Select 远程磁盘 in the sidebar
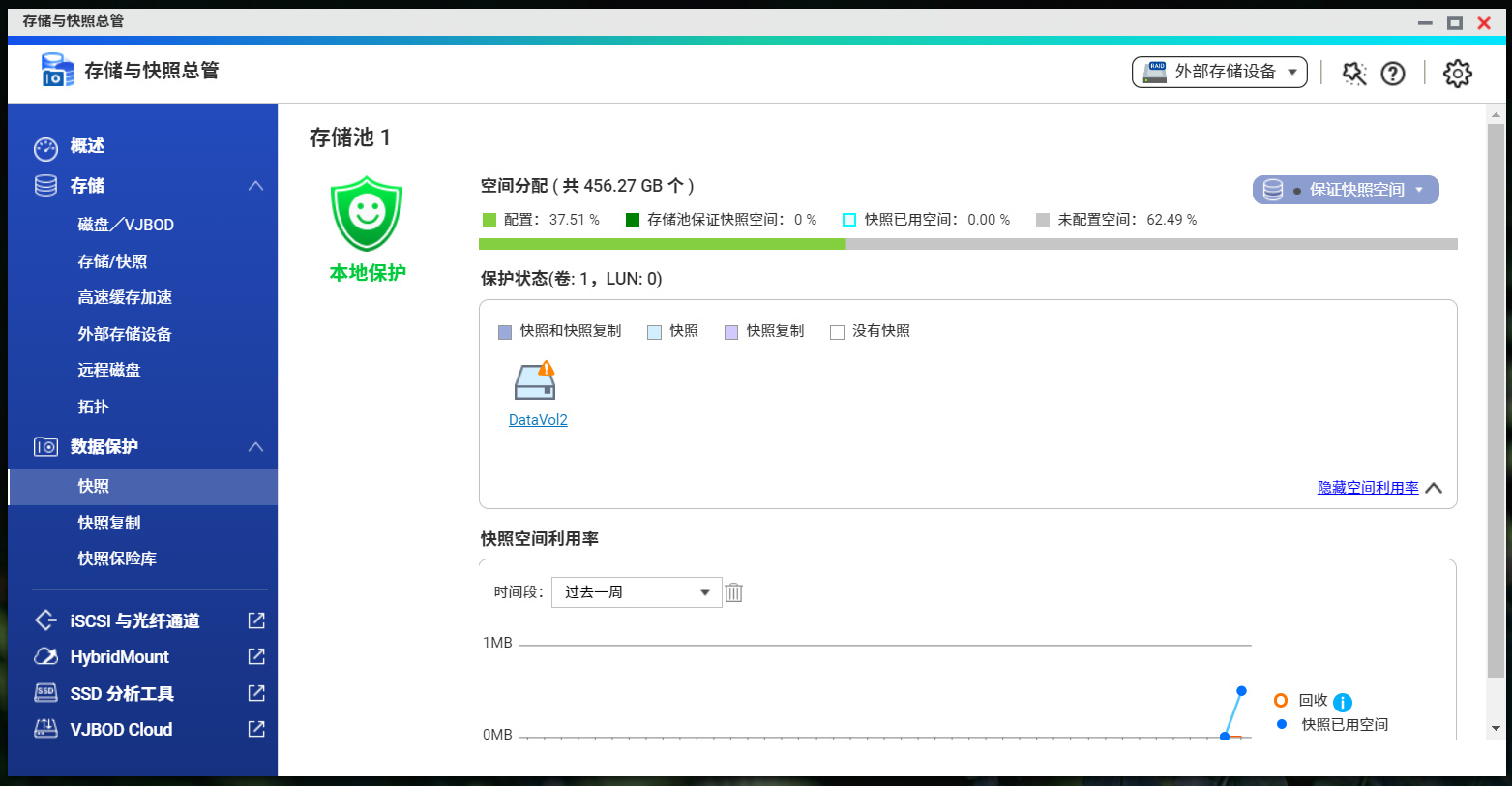Screen dimensions: 1512x786 pyautogui.click(x=109, y=370)
